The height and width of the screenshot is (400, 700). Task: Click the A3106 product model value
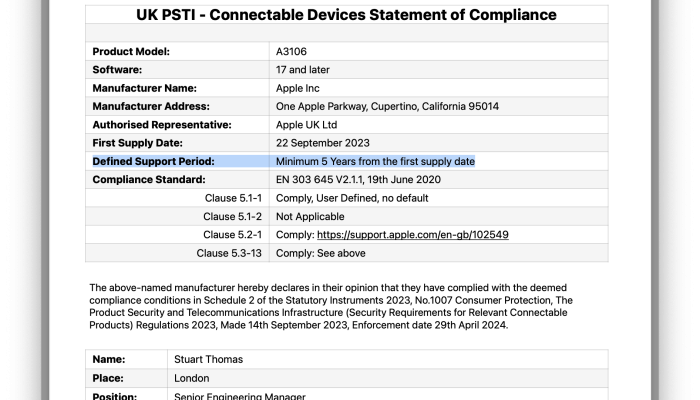[292, 51]
